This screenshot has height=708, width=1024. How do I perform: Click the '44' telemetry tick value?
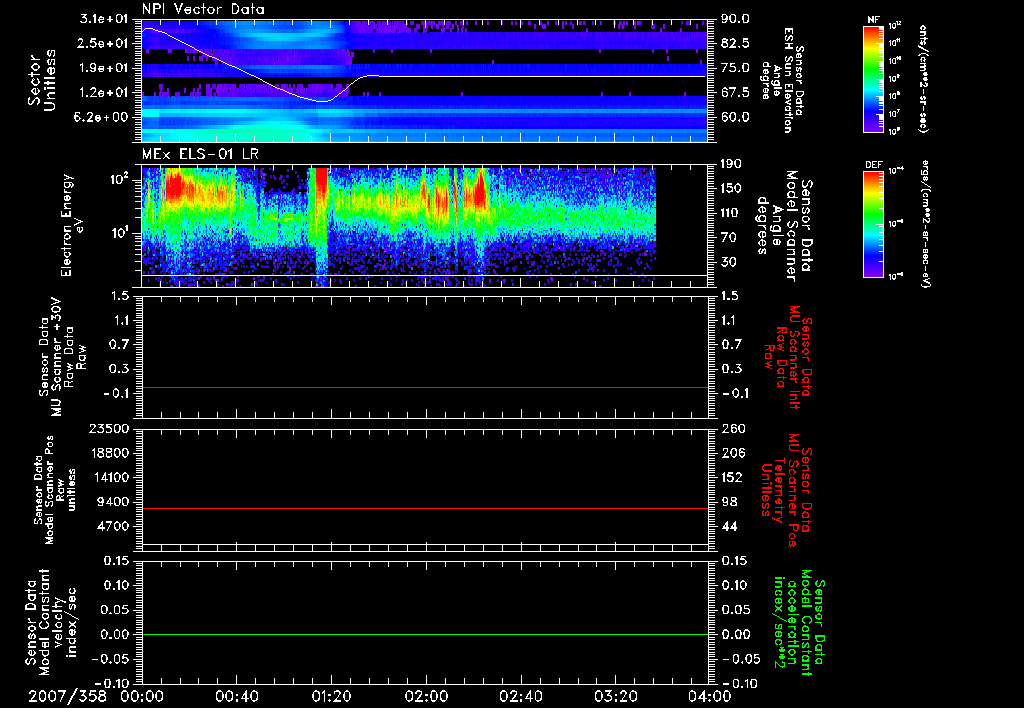[x=729, y=526]
